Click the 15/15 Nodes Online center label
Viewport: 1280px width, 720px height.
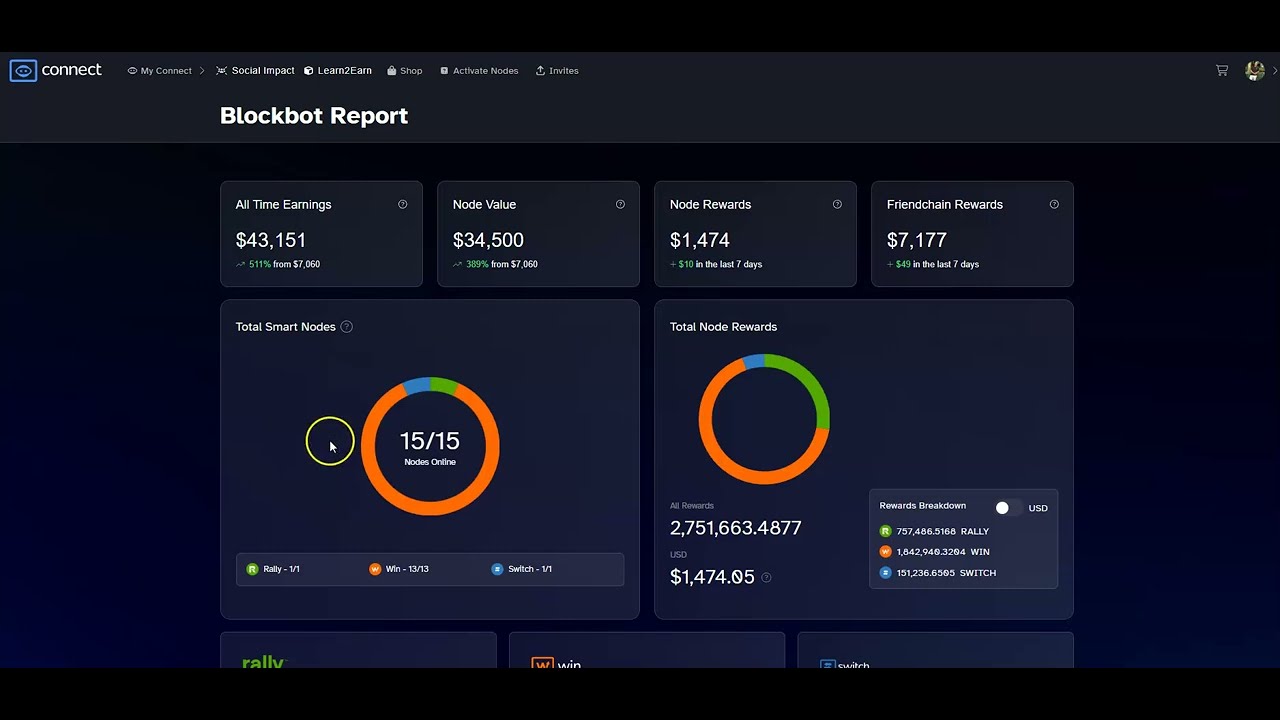[430, 447]
